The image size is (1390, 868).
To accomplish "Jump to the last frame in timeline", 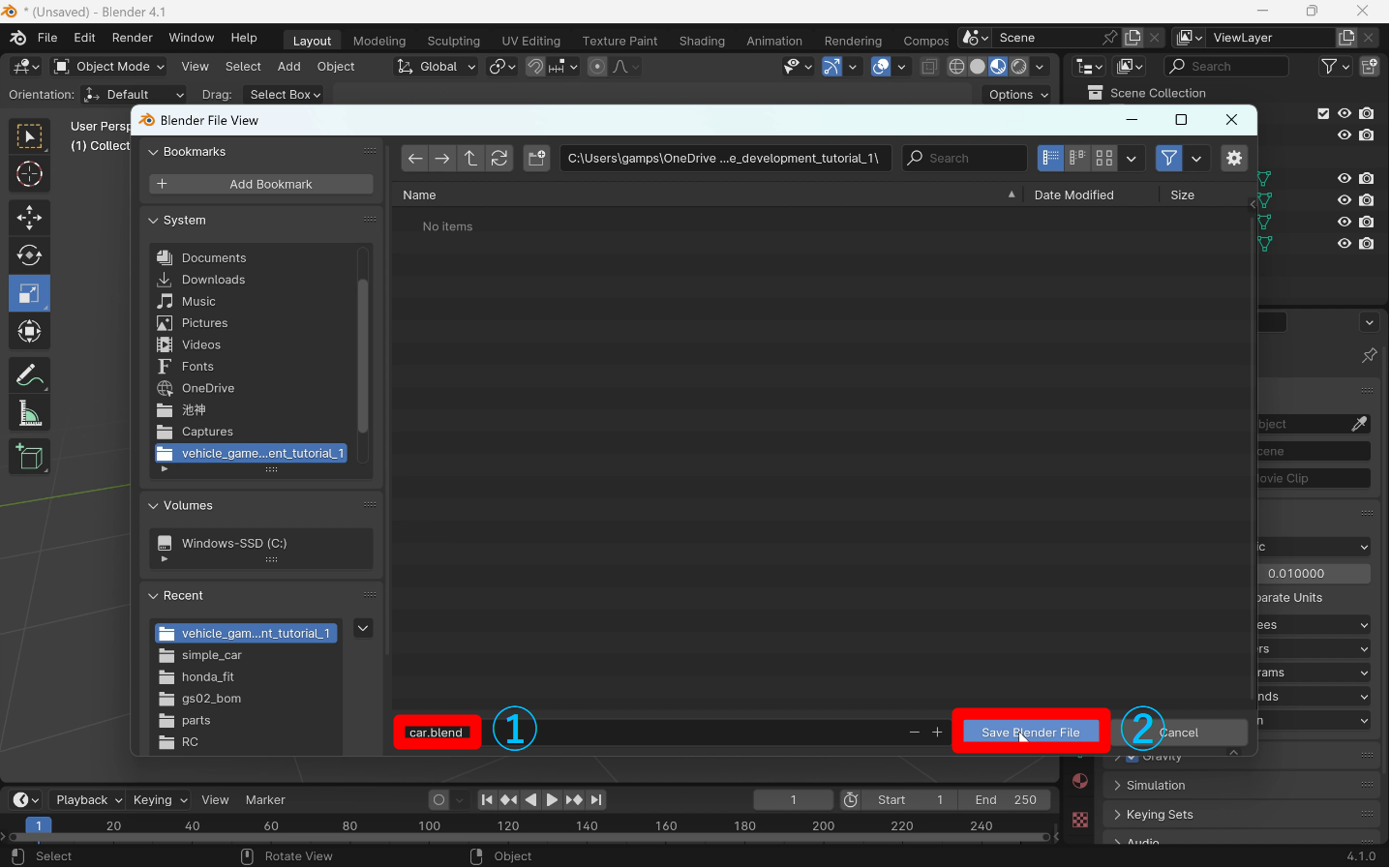I will tap(596, 800).
